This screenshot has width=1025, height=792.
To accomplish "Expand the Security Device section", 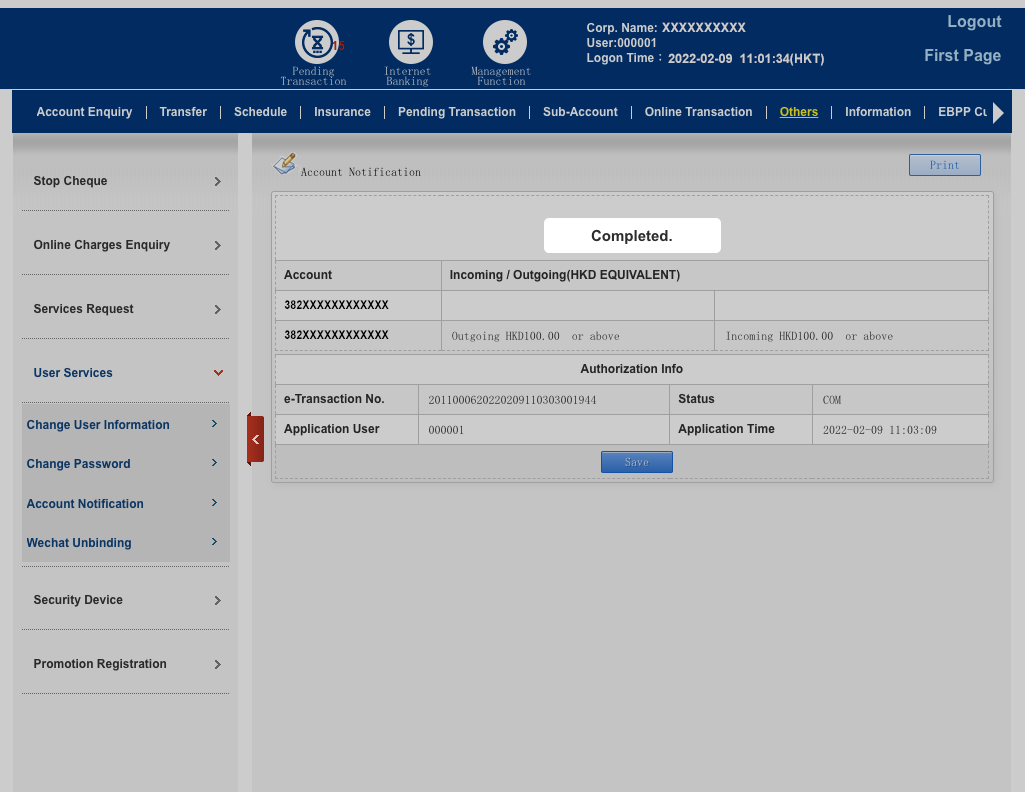I will tap(125, 600).
